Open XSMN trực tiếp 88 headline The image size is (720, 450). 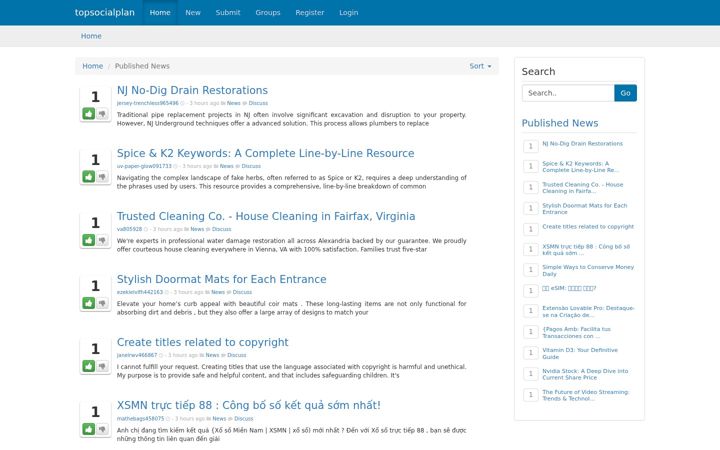[x=248, y=405]
